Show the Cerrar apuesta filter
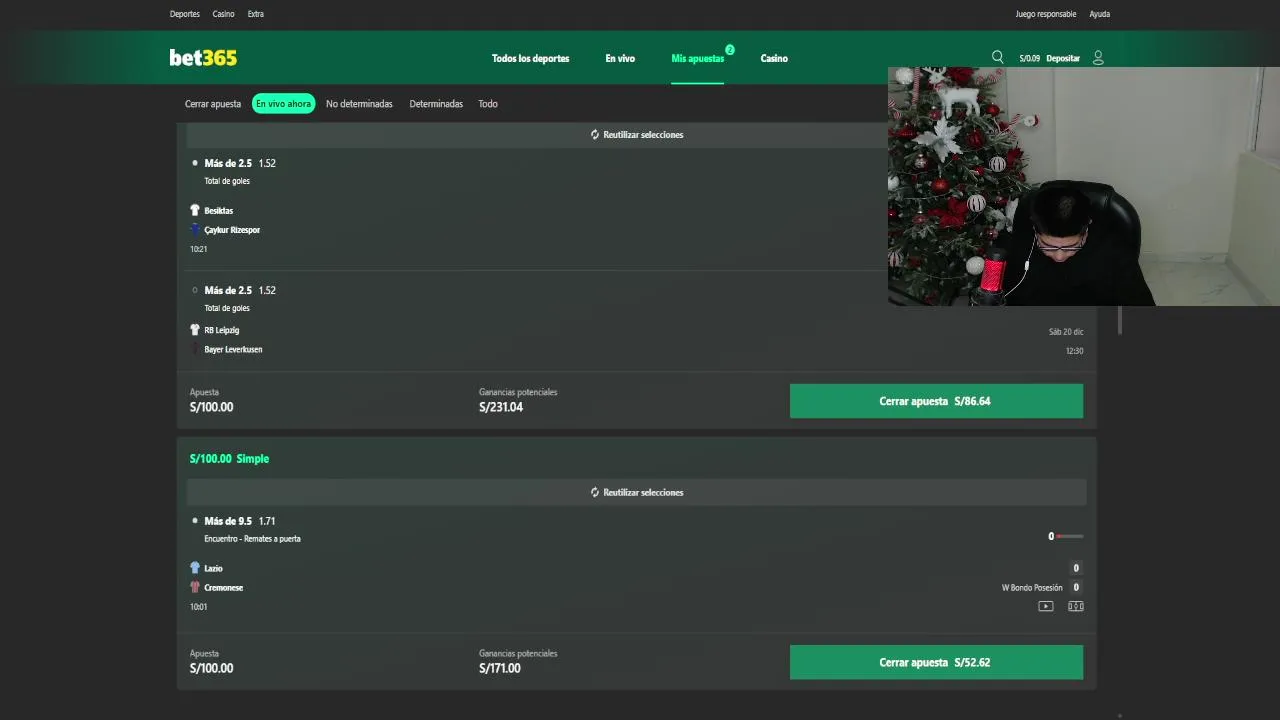Viewport: 1280px width, 720px height. click(213, 104)
